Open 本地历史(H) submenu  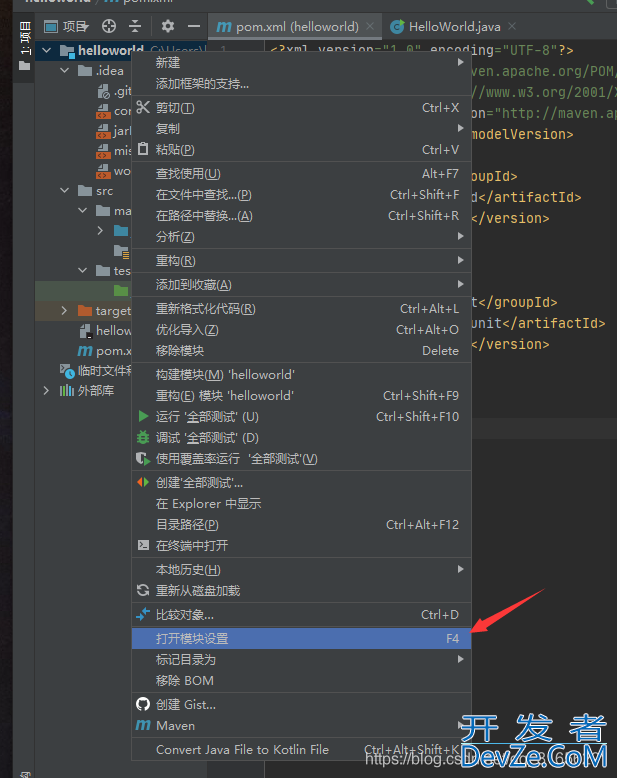click(x=302, y=569)
